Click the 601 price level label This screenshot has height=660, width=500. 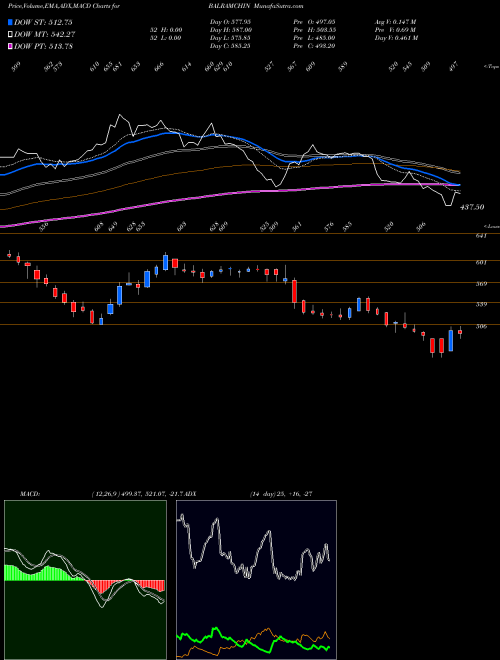point(481,263)
